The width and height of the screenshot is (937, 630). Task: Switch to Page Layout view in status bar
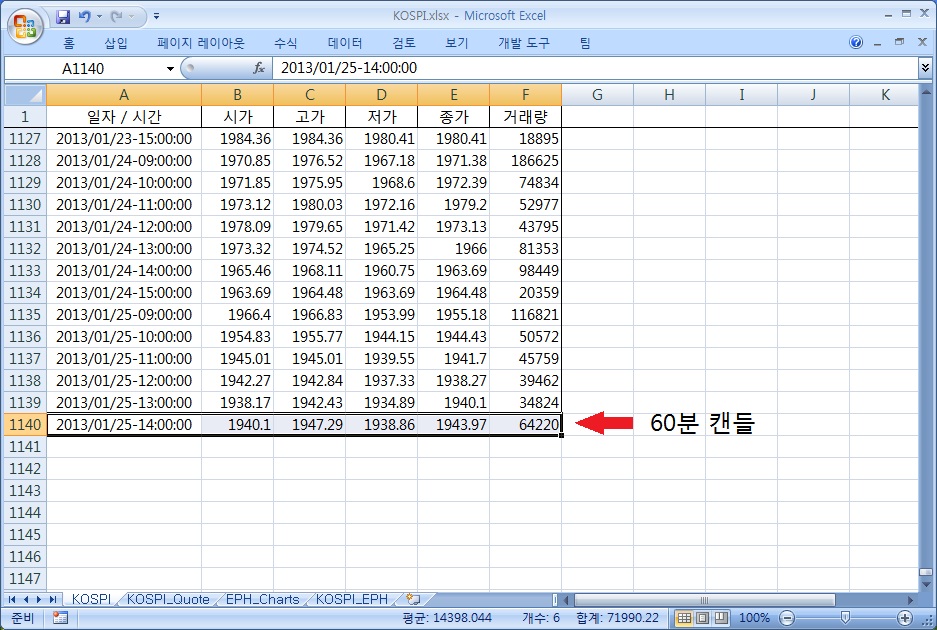pos(701,617)
